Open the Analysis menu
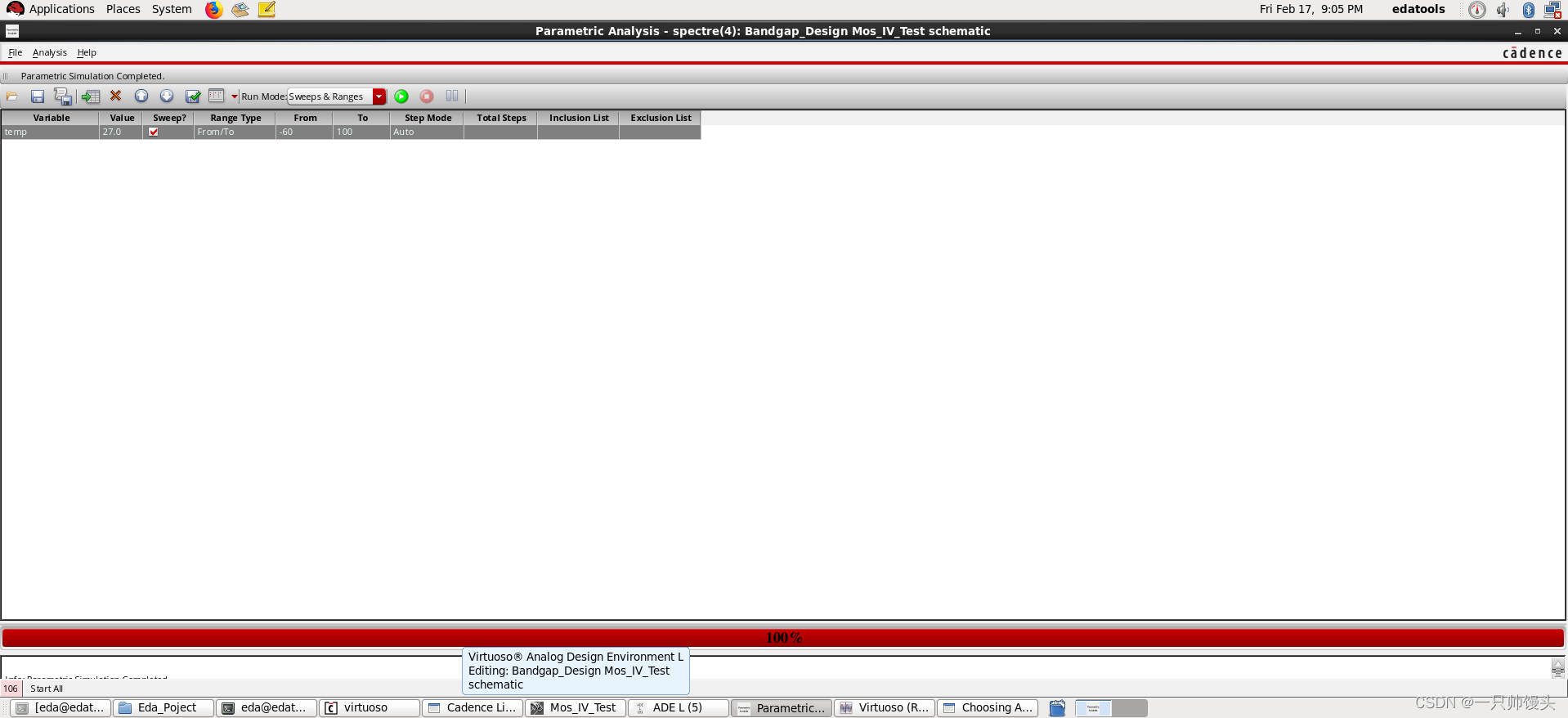Screen dimensions: 1568x718 [x=50, y=52]
